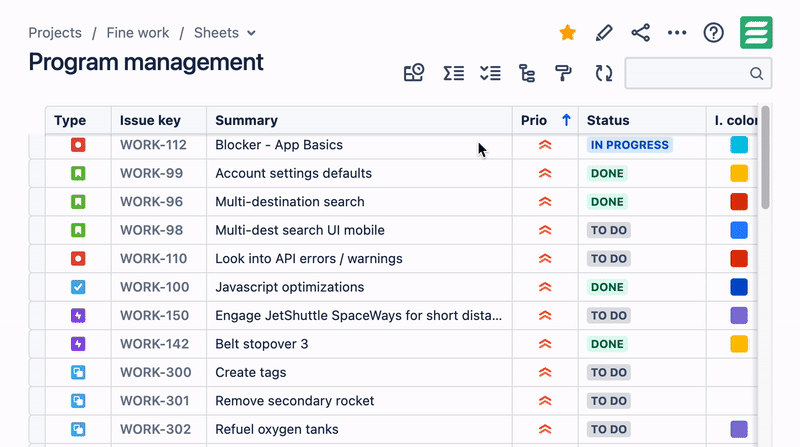
Task: Open the Fine work breadcrumb link
Action: [x=138, y=33]
